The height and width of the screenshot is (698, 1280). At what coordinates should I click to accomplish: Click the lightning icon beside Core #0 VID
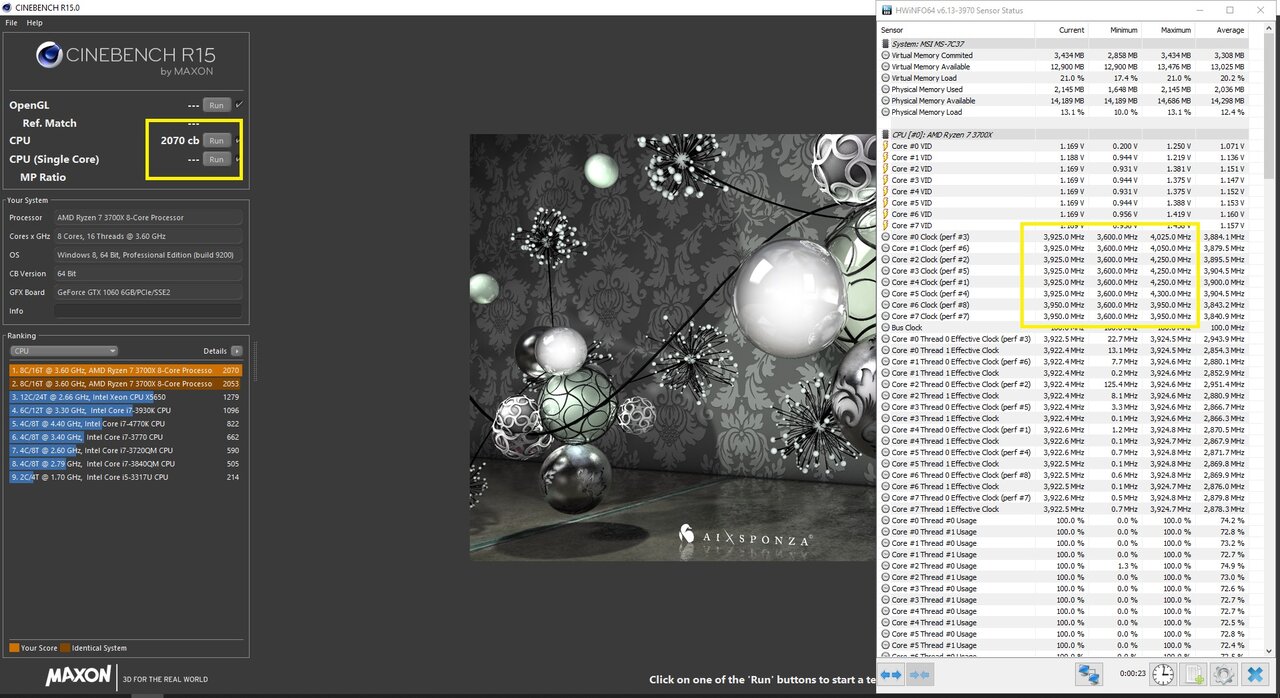885,146
